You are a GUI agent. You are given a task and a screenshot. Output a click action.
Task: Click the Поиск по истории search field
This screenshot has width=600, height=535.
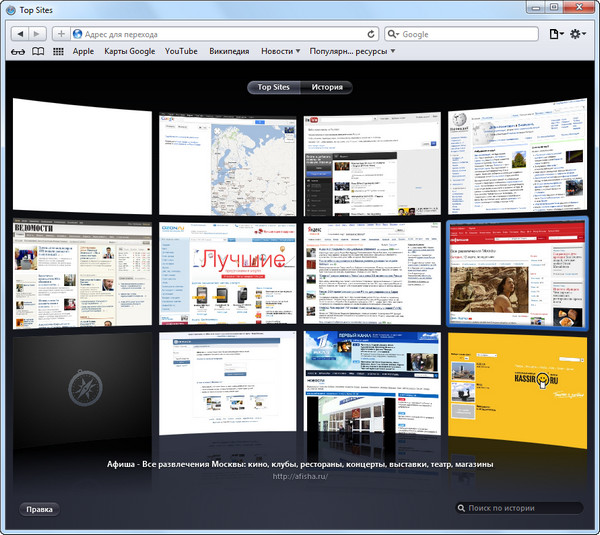click(x=520, y=508)
